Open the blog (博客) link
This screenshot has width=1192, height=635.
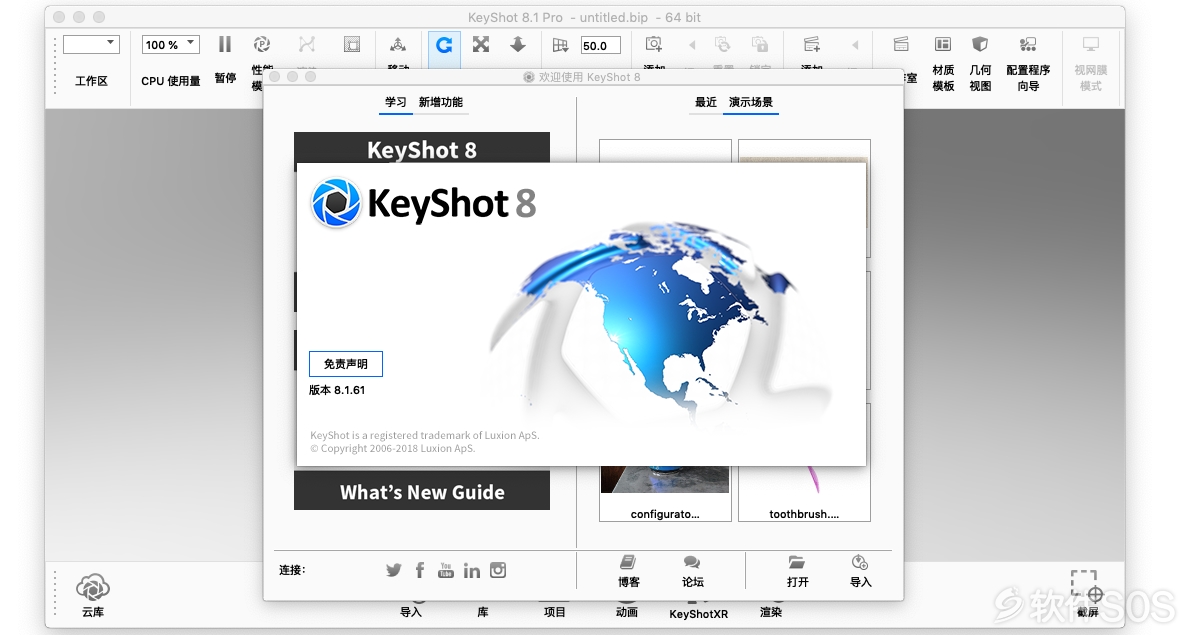629,571
